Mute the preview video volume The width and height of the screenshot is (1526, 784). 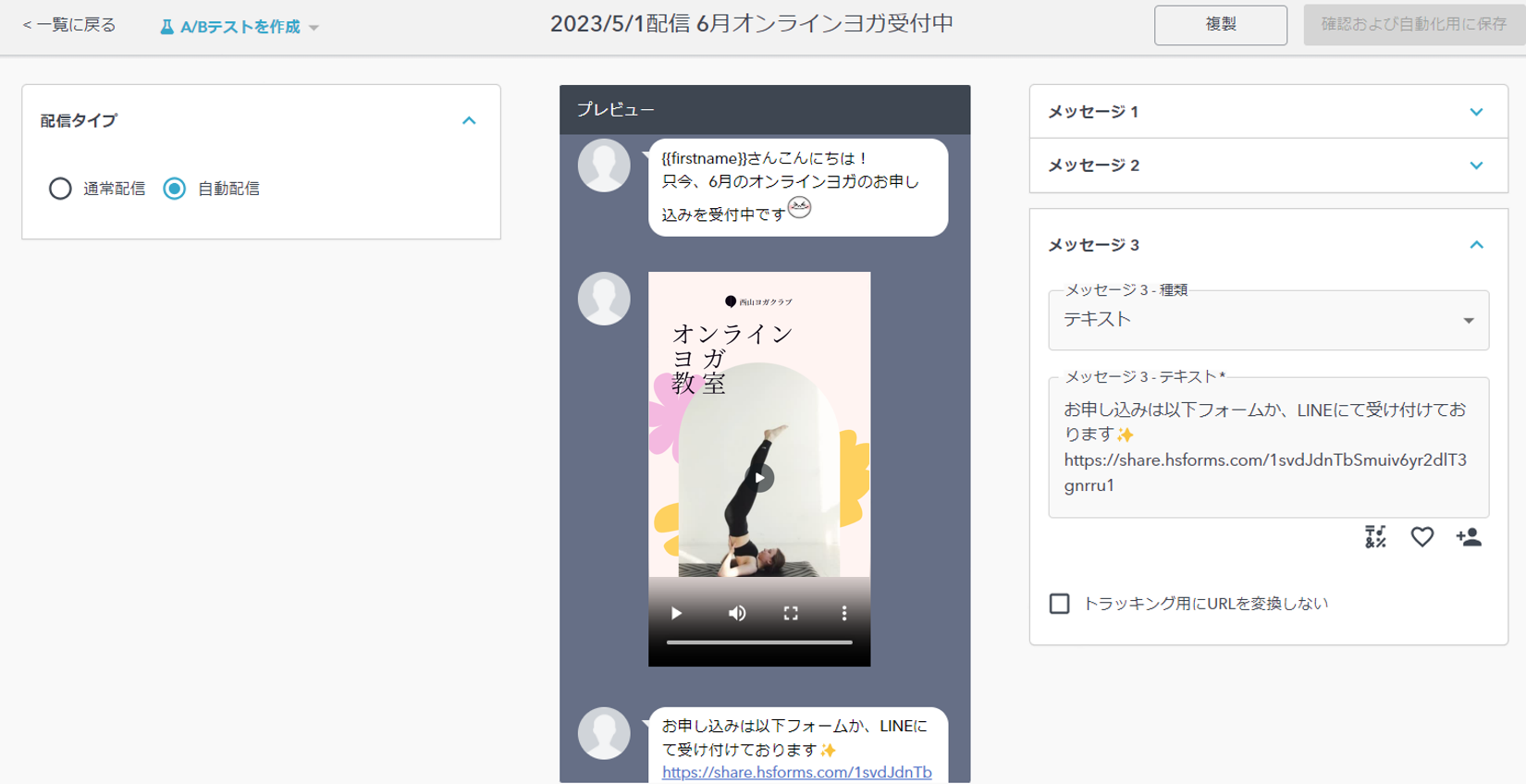point(737,613)
